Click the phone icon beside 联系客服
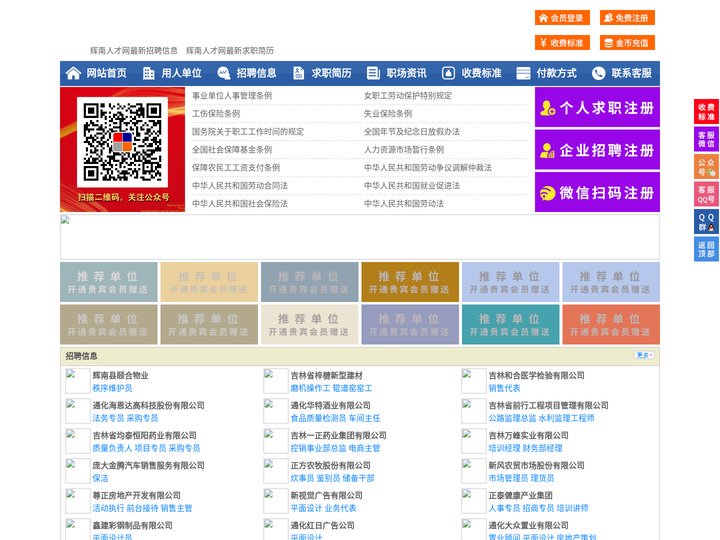Viewport: 720px width, 540px height. click(x=598, y=73)
